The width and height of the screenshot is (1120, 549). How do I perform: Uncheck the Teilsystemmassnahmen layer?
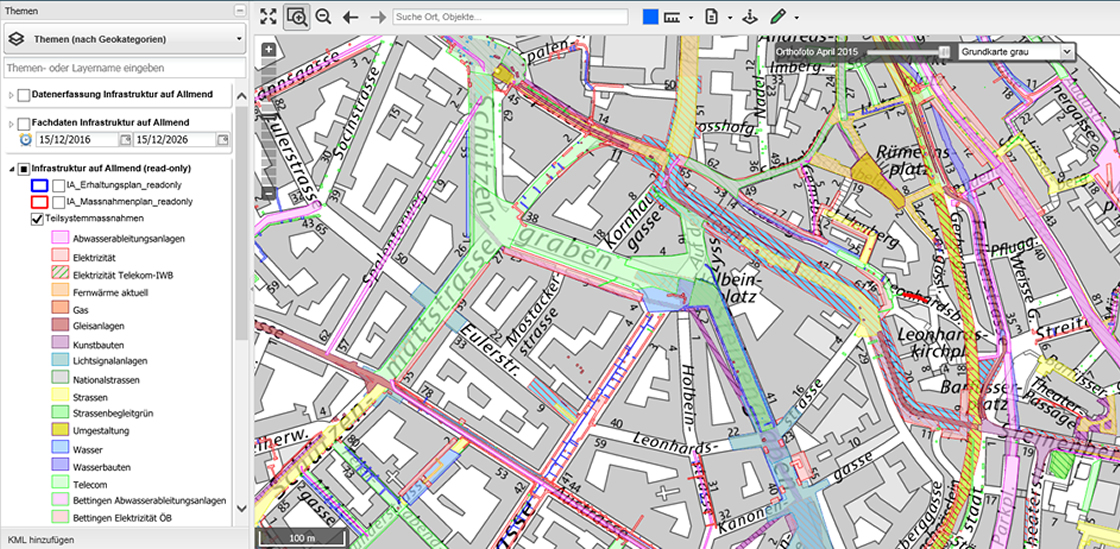click(37, 218)
